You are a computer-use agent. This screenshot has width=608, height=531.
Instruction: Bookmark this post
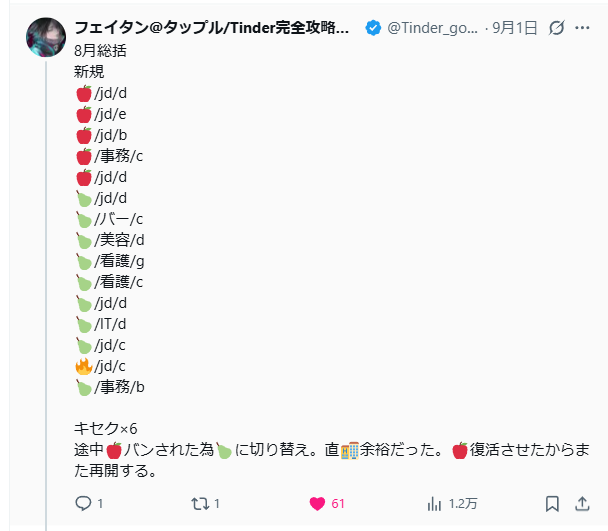(x=552, y=503)
